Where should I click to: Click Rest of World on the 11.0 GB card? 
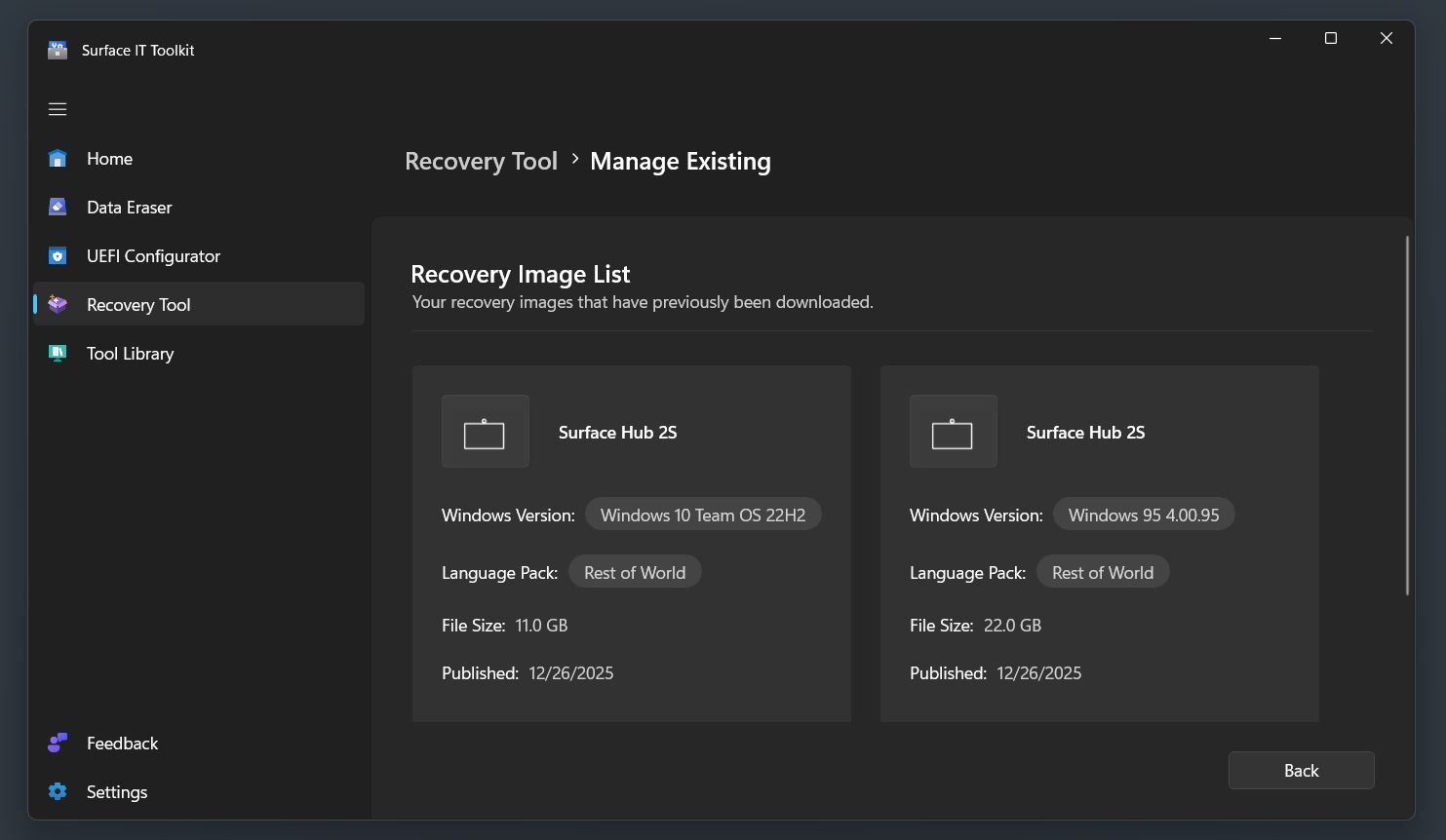[x=634, y=572]
